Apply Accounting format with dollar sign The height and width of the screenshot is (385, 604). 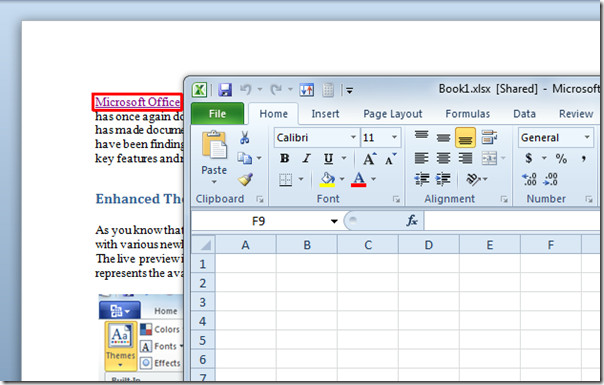529,158
